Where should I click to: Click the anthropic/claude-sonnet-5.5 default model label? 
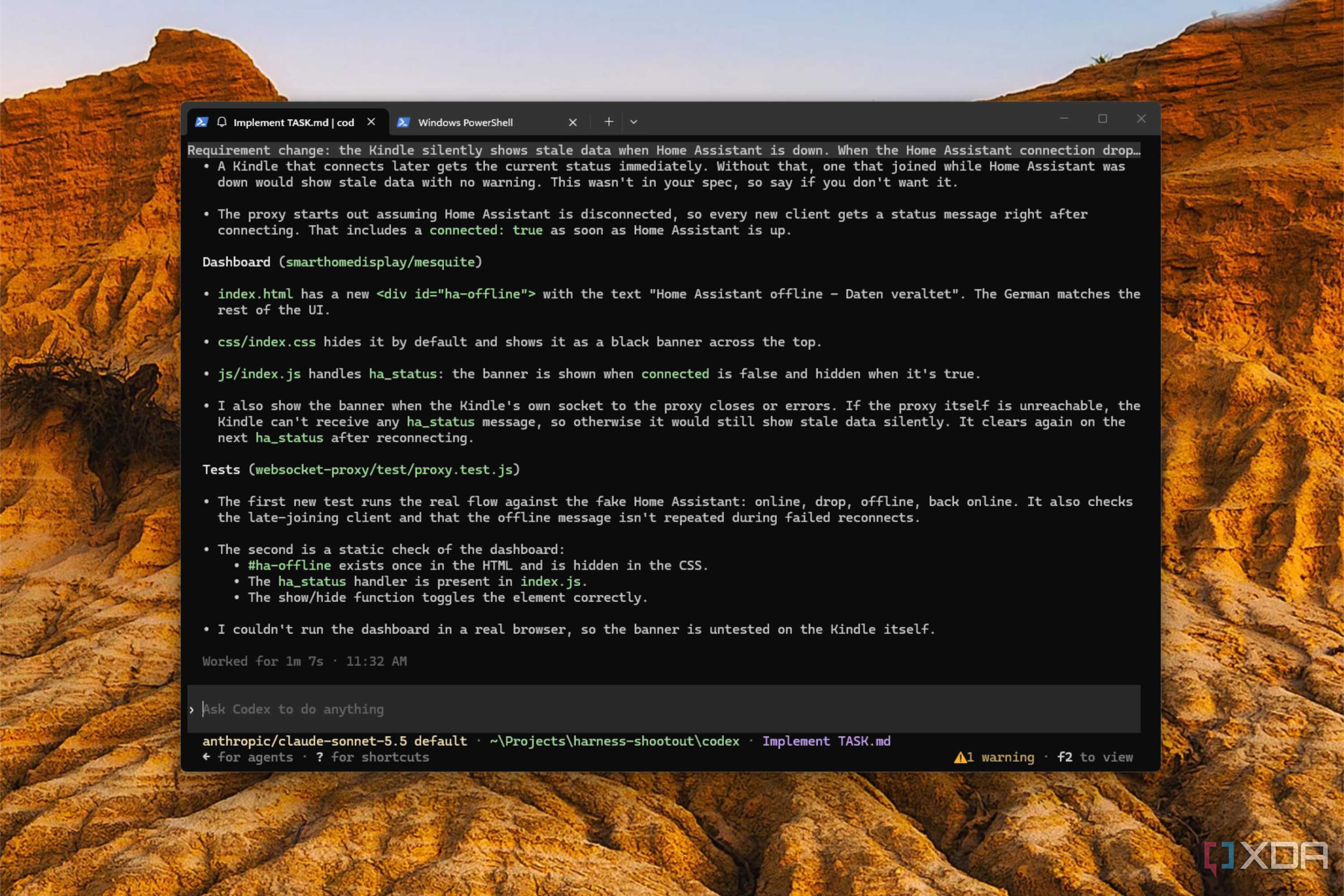pyautogui.click(x=334, y=741)
